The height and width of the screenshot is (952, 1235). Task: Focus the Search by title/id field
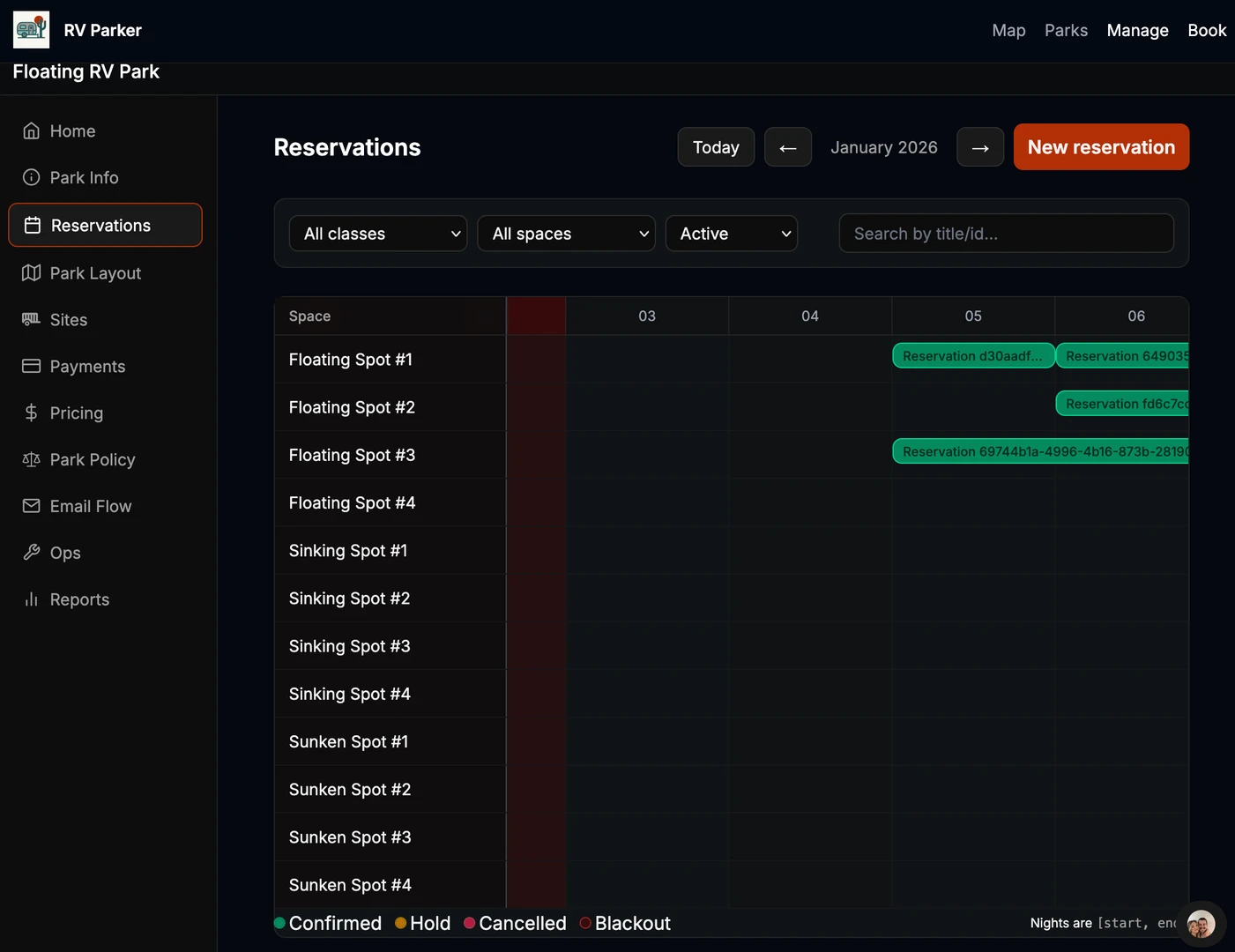click(1006, 234)
